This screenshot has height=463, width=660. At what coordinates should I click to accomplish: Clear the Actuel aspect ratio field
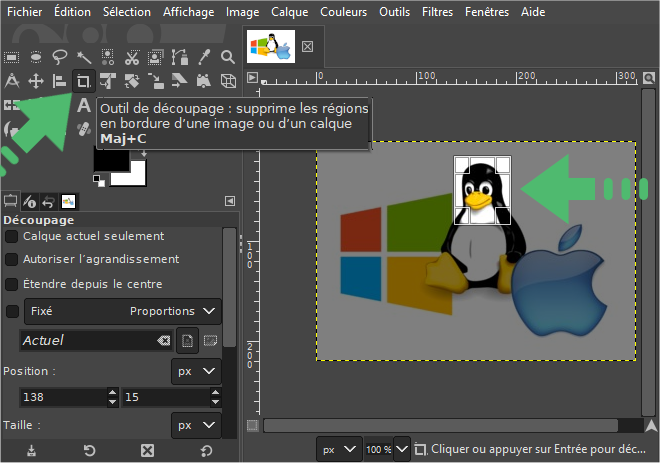tap(164, 341)
